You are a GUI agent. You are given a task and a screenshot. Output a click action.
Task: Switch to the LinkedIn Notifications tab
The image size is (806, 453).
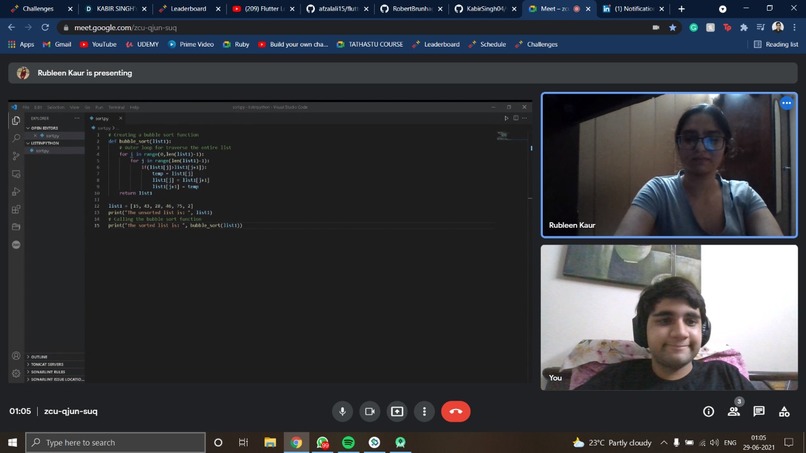(x=633, y=9)
